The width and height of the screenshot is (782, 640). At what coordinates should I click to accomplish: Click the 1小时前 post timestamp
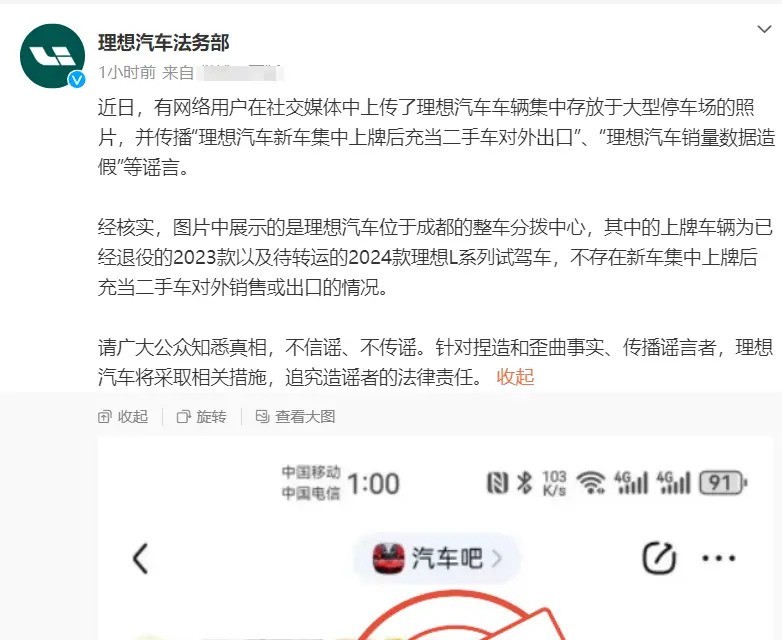coord(127,73)
